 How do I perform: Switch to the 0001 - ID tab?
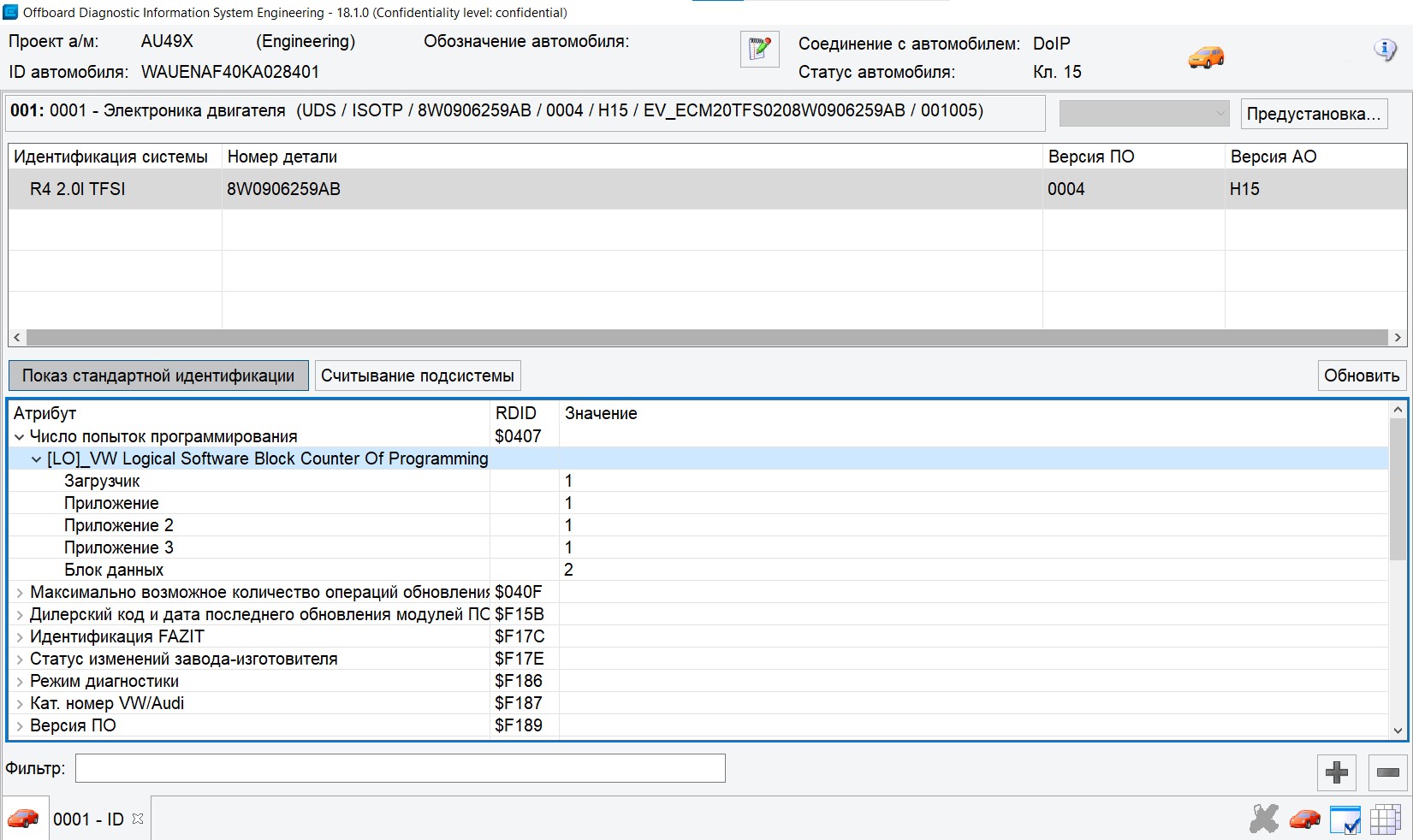pyautogui.click(x=88, y=819)
